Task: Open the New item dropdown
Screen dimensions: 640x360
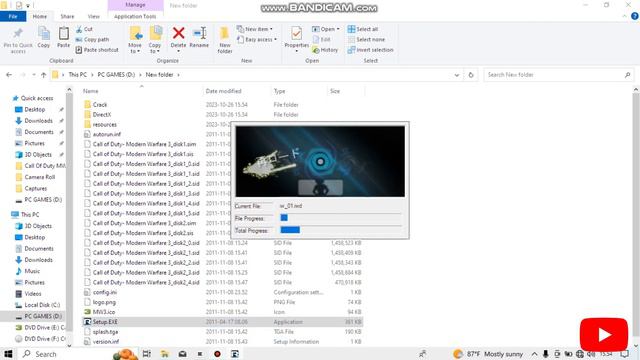Action: pos(255,29)
